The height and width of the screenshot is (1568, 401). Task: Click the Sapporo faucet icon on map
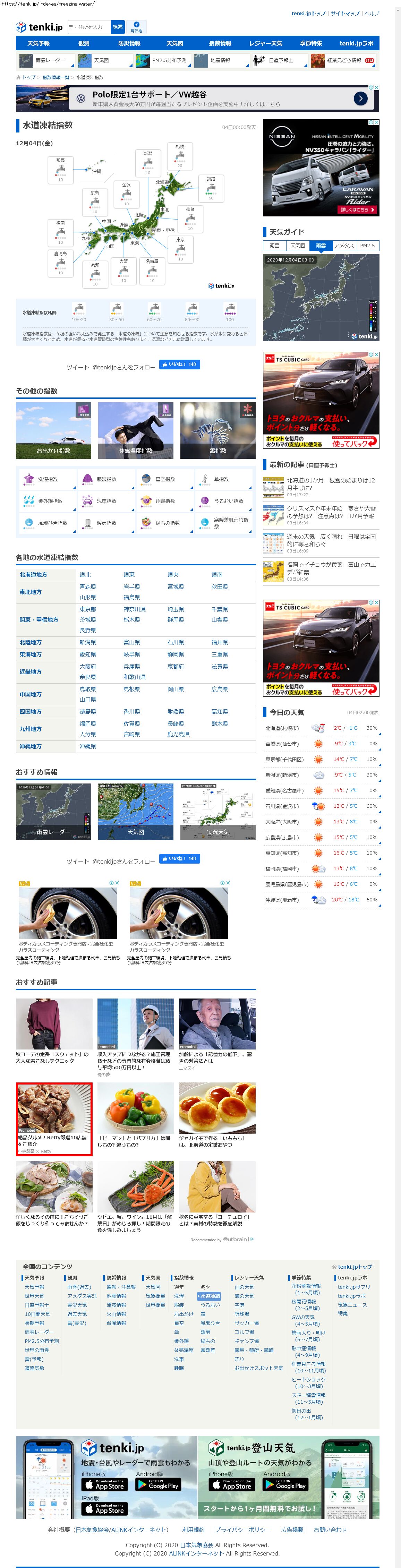pyautogui.click(x=179, y=157)
